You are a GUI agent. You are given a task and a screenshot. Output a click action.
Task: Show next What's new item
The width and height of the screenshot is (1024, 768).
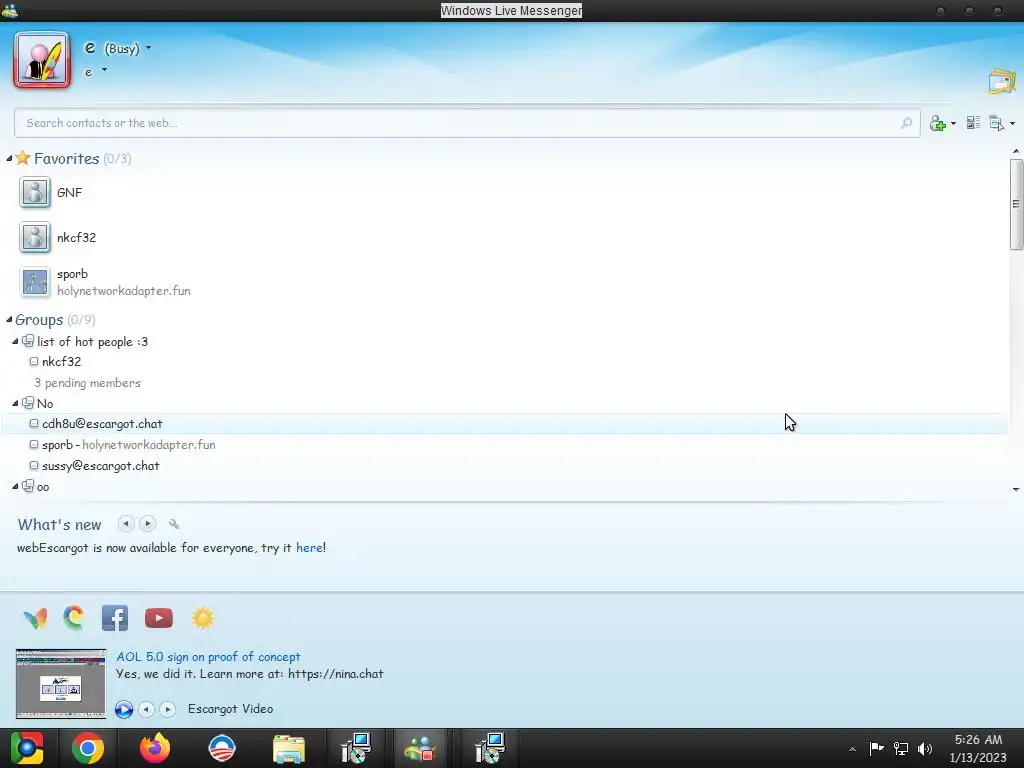click(148, 524)
